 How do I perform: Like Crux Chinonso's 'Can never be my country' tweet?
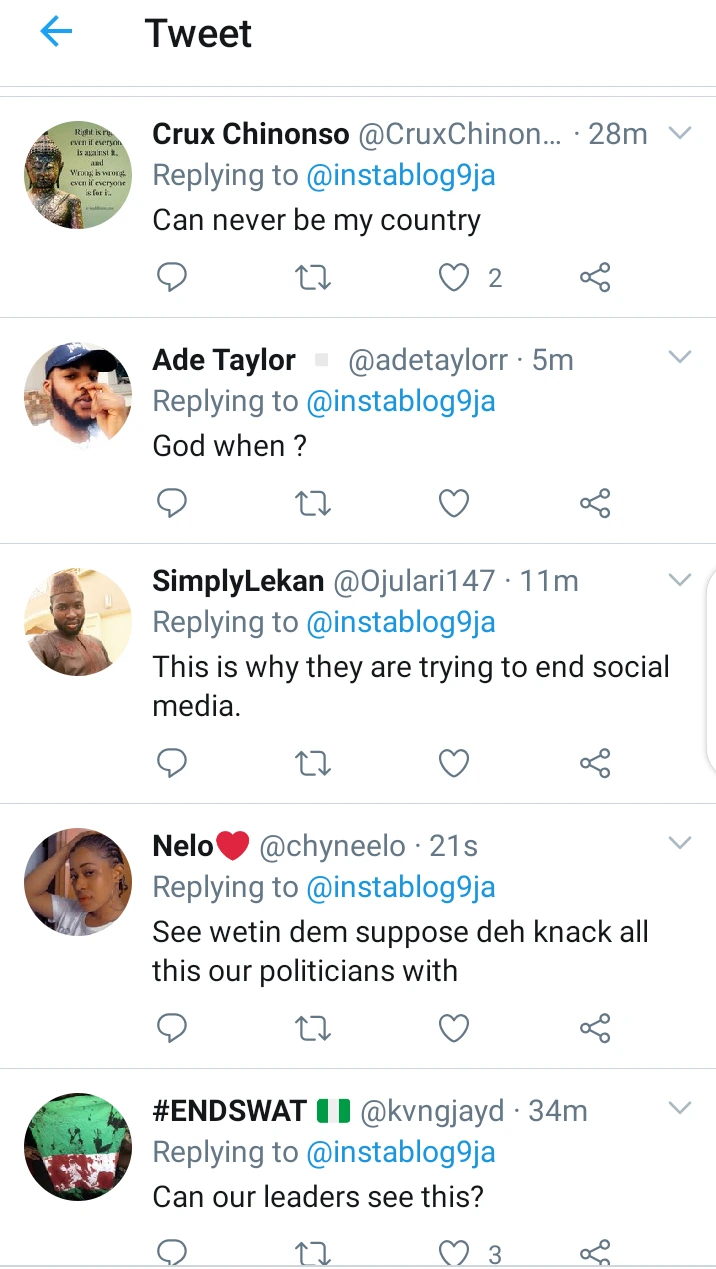point(455,277)
